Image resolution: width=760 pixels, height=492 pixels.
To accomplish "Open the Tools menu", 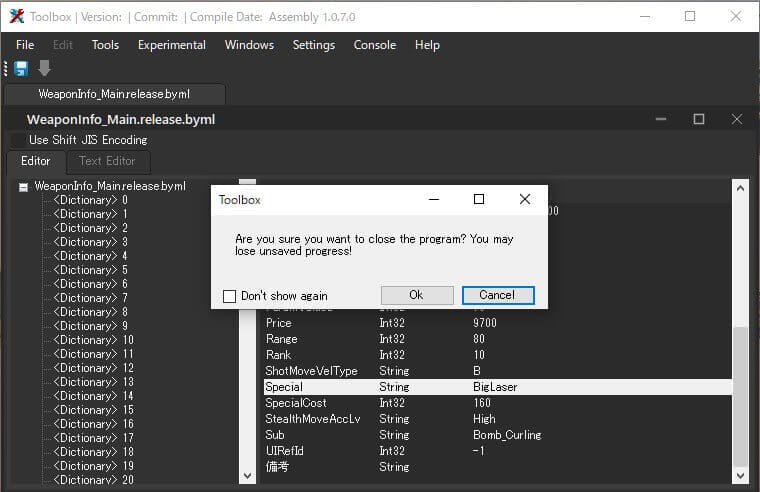I will coord(105,45).
